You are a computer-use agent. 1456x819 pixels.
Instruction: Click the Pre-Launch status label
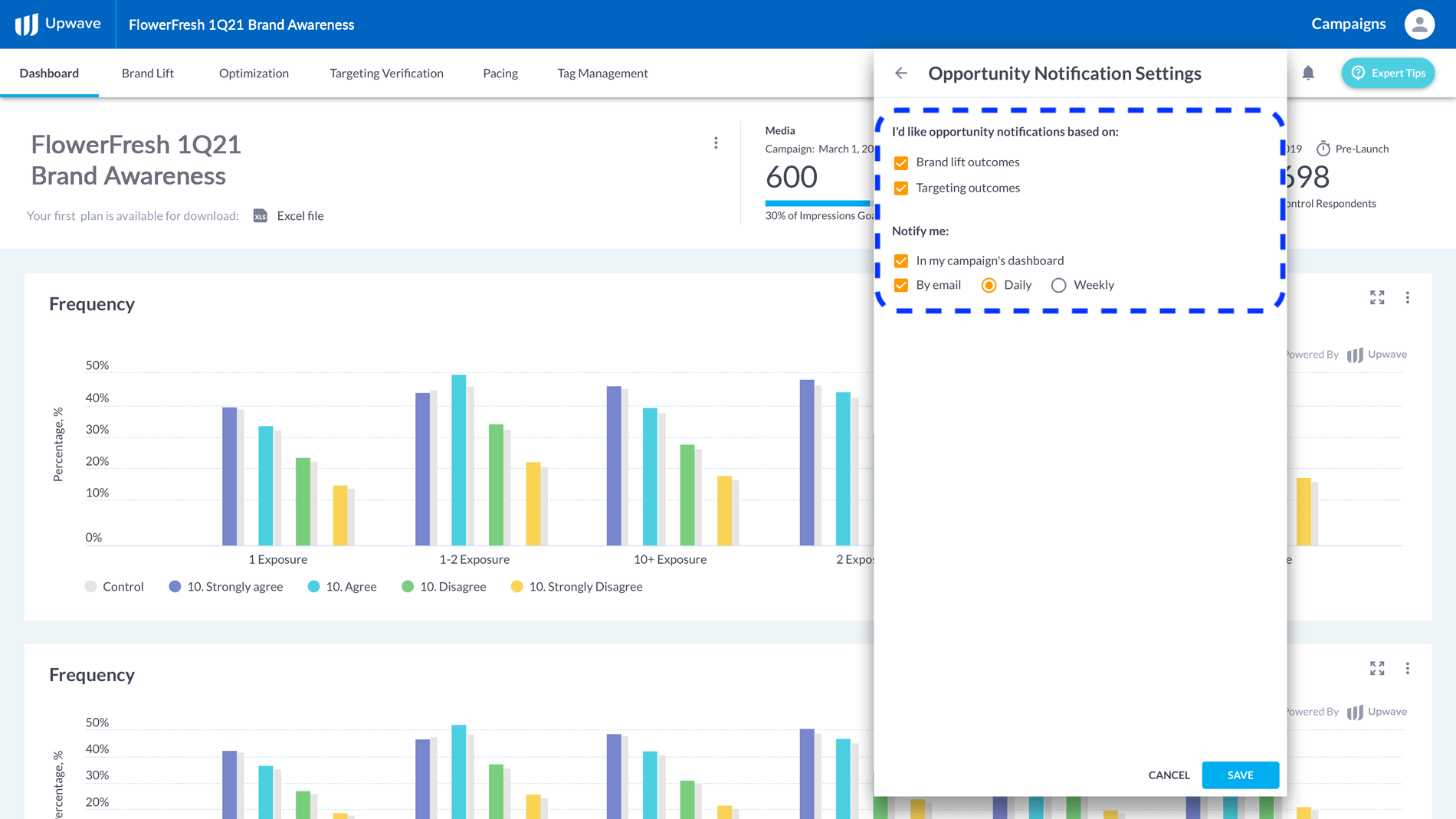tap(1362, 149)
